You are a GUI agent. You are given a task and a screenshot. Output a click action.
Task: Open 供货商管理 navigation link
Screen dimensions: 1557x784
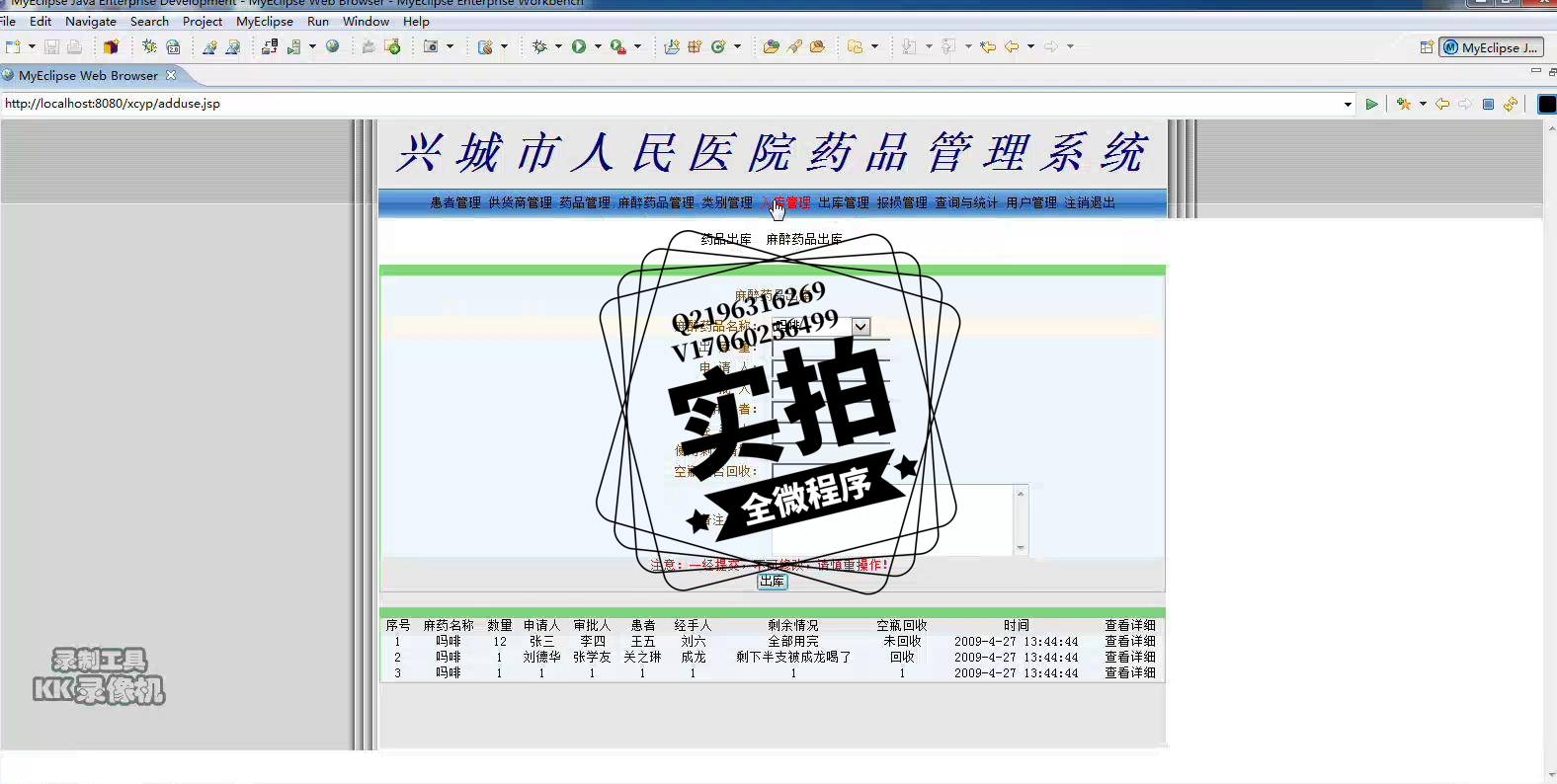pos(520,202)
